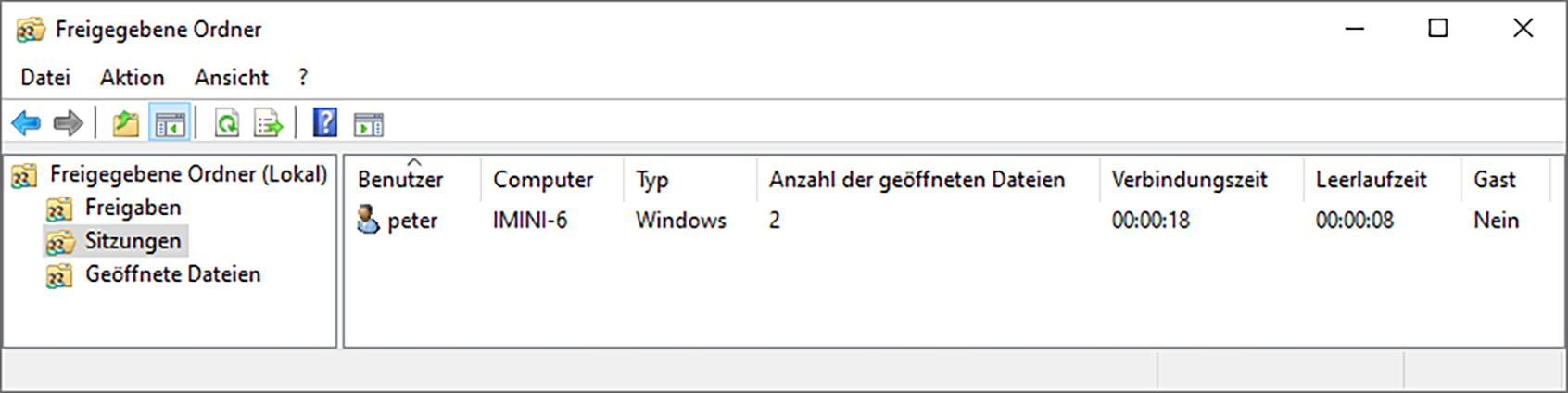The image size is (1568, 393).
Task: Toggle the action pane show/hide button
Action: pyautogui.click(x=368, y=123)
